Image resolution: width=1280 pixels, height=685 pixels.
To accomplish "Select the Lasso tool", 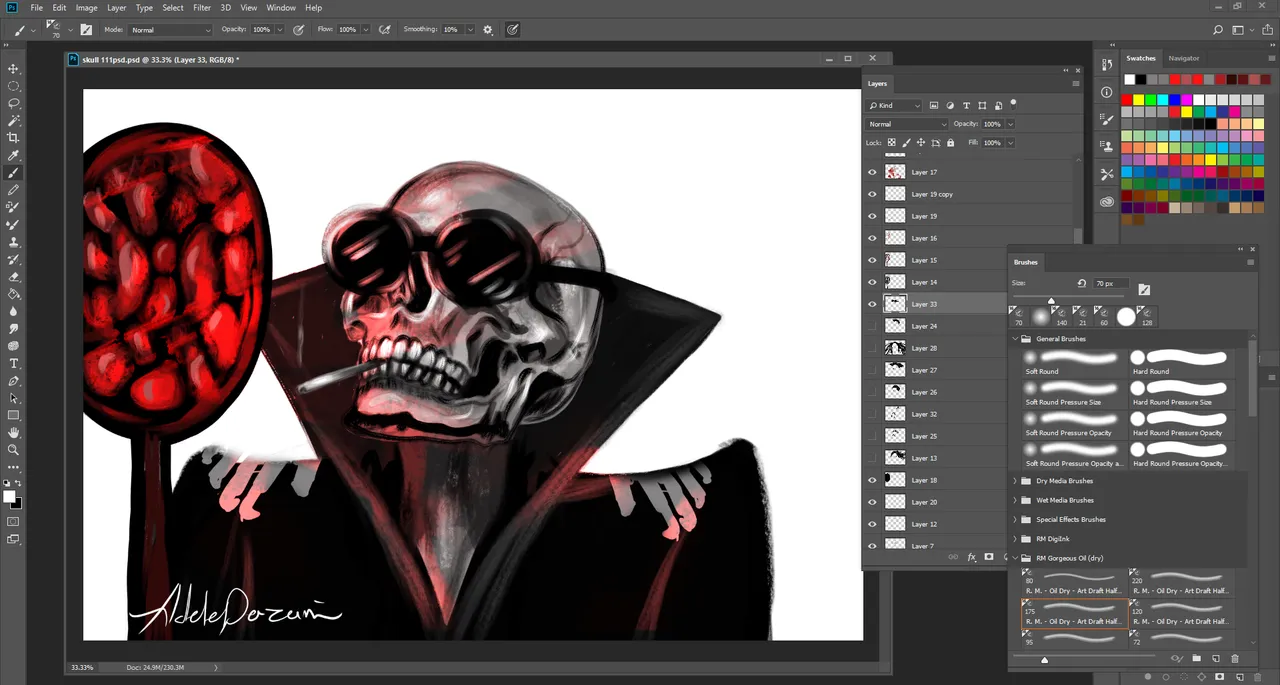I will click(14, 103).
